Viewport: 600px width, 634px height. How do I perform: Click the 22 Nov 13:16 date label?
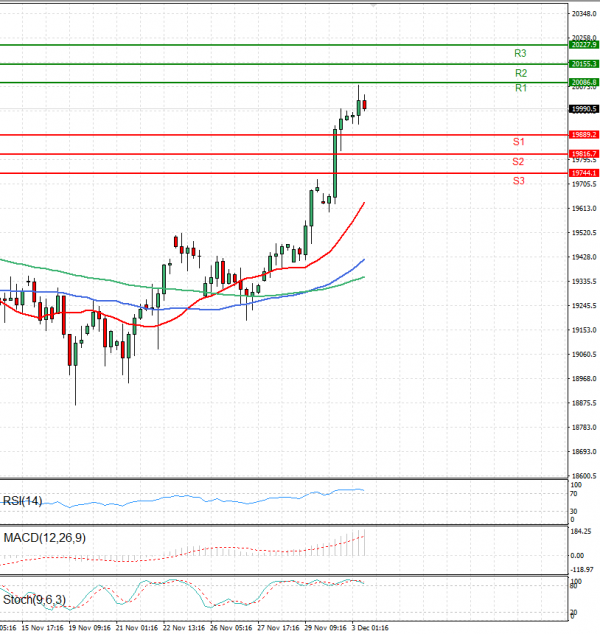184,628
